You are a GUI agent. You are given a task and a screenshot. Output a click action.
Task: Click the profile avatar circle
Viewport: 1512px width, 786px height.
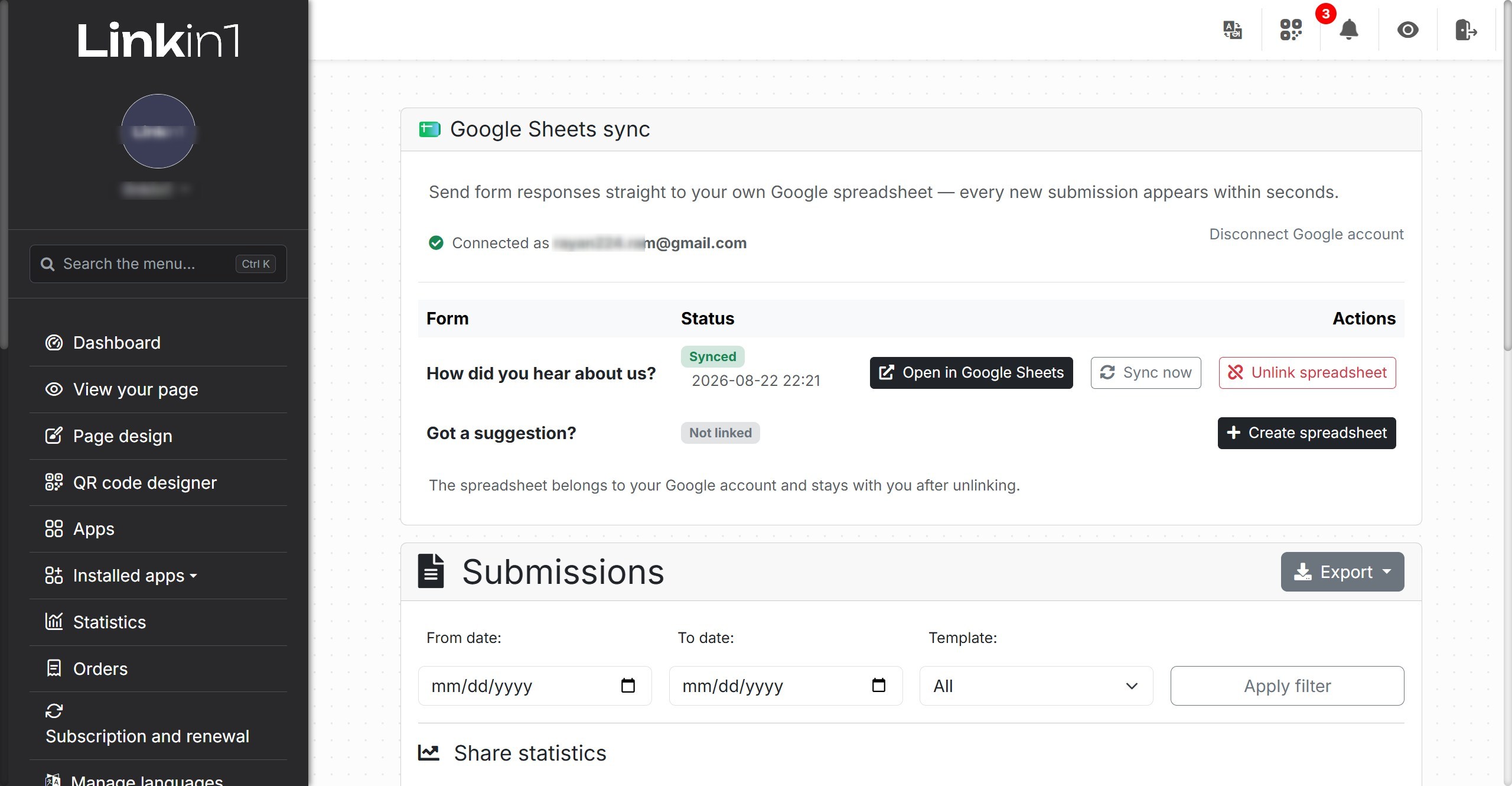pos(158,131)
